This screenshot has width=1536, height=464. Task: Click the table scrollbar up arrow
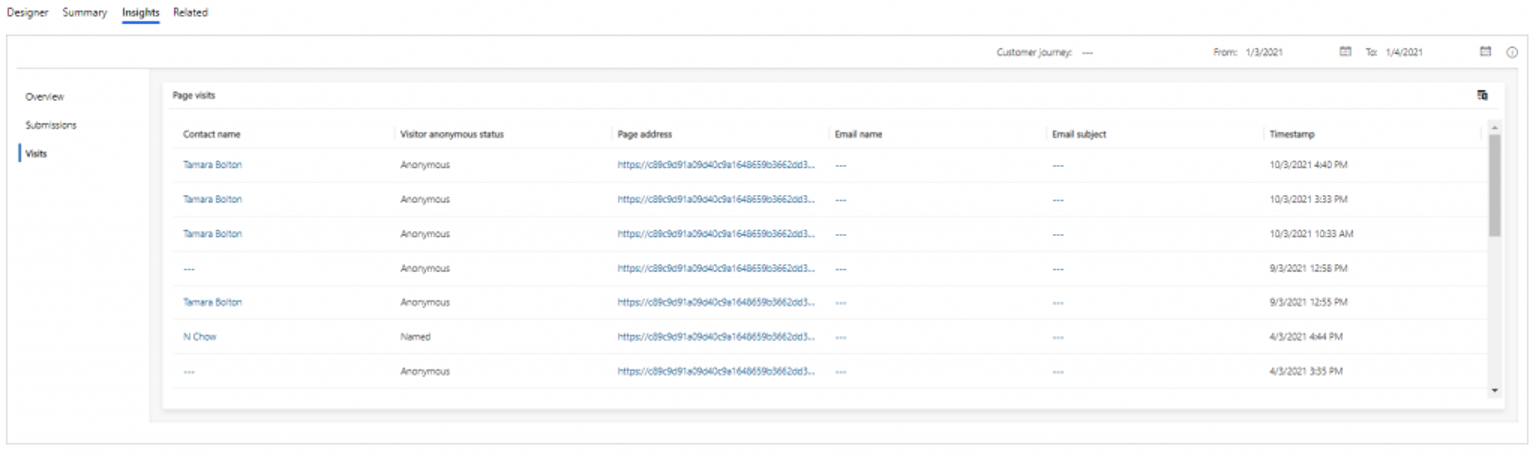point(1495,127)
